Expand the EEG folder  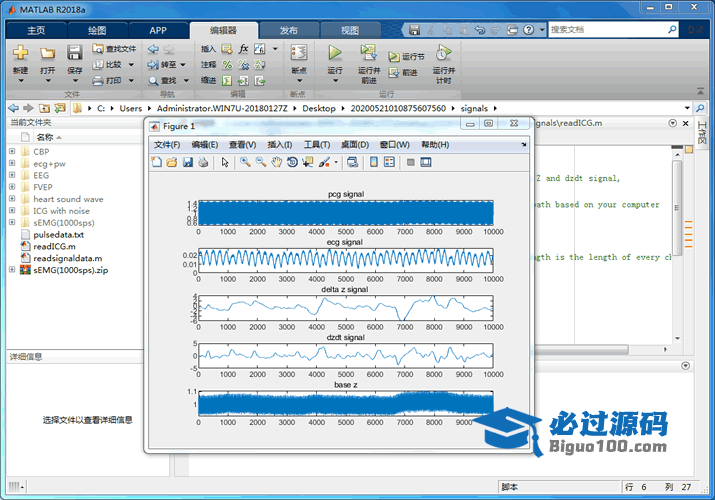(12, 175)
